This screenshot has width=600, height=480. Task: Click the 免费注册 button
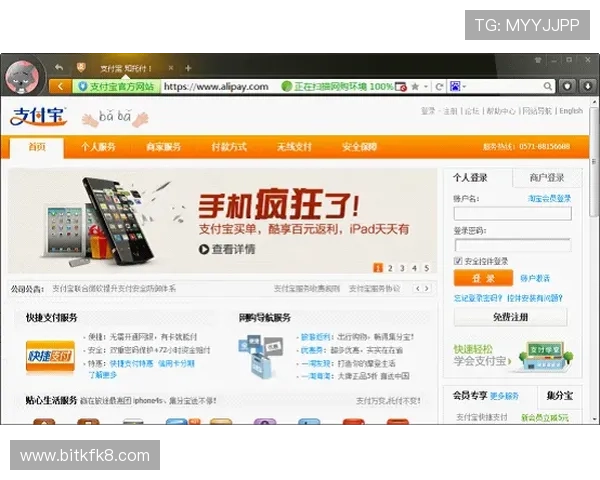[510, 317]
